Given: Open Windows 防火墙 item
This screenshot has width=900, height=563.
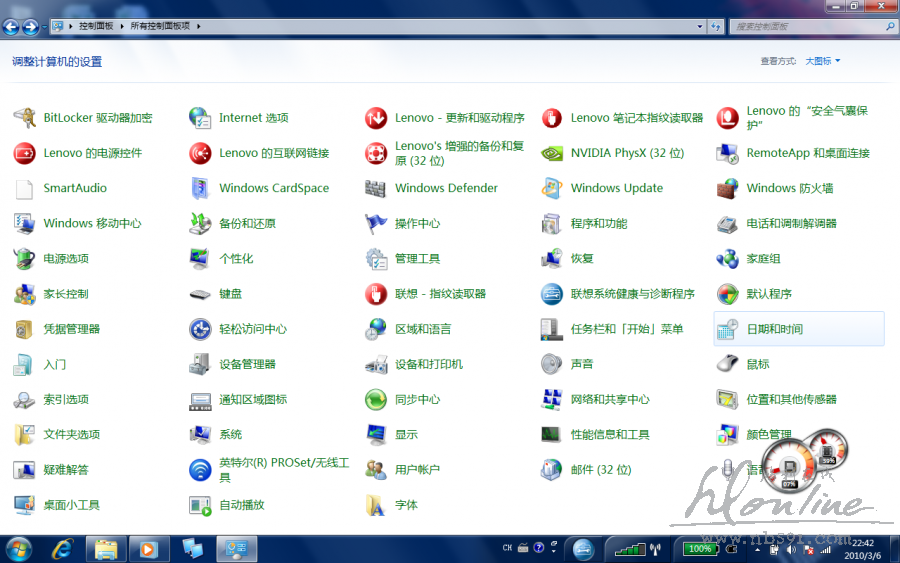Looking at the screenshot, I should click(789, 188).
